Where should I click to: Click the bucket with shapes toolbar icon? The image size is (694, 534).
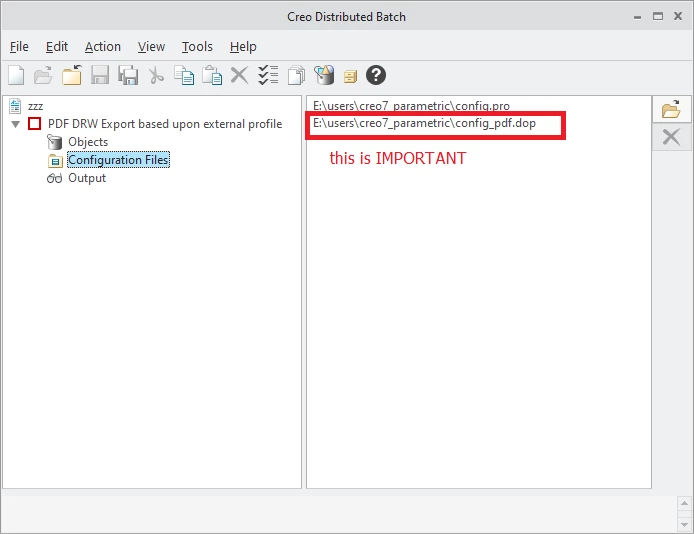point(324,75)
